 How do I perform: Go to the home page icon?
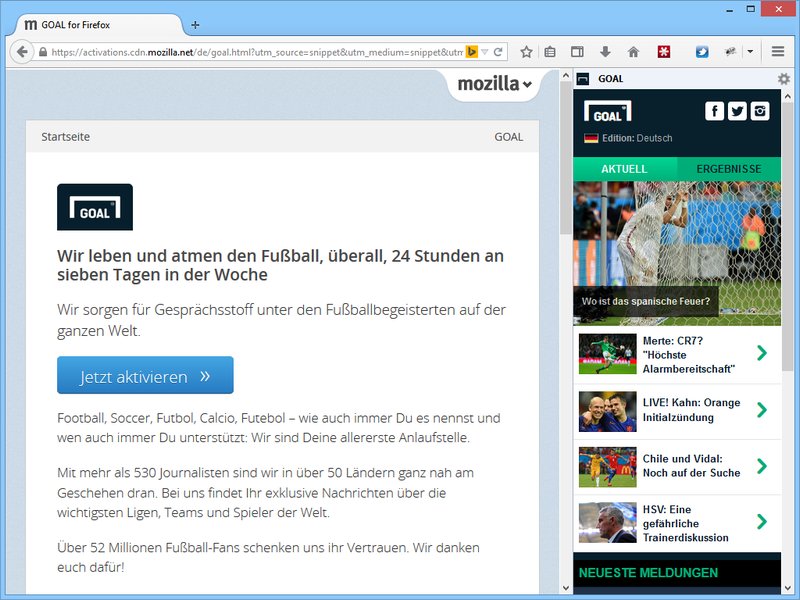(x=633, y=52)
